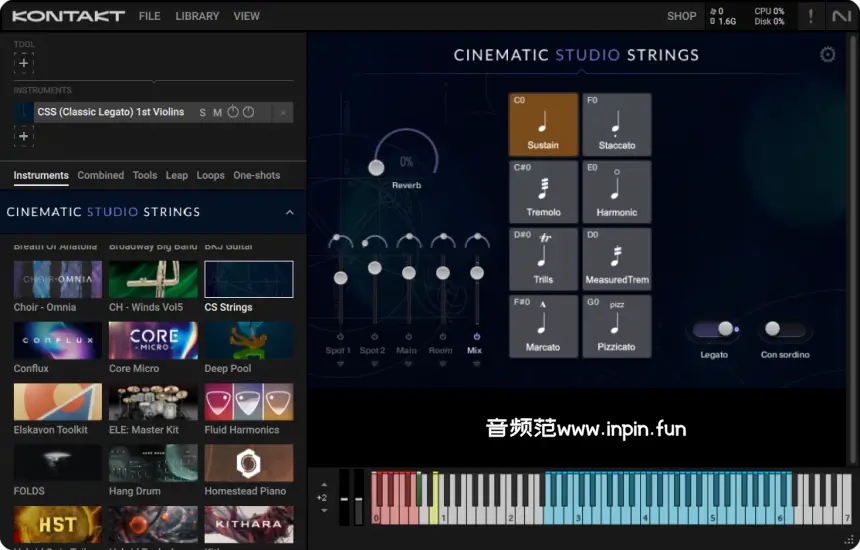Open the FILE menu
Image resolution: width=860 pixels, height=550 pixels.
pos(149,16)
